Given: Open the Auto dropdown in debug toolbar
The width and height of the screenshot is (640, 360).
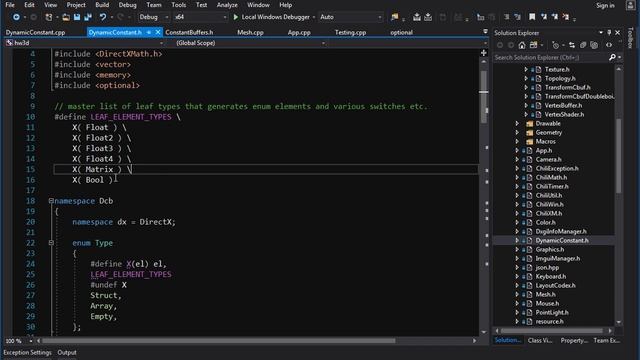Looking at the screenshot, I should (x=350, y=17).
